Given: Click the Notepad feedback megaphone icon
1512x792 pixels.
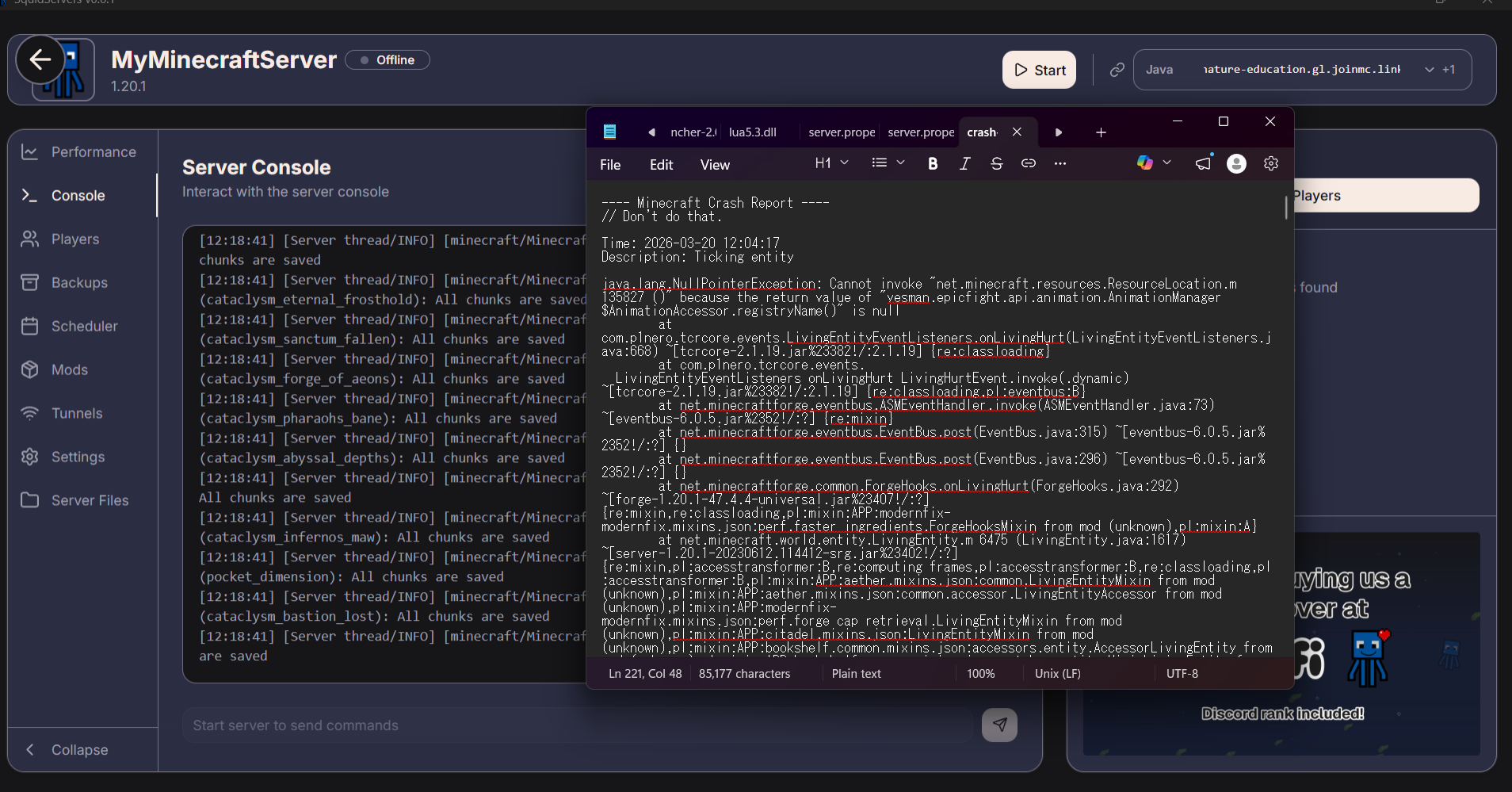Looking at the screenshot, I should point(1203,163).
